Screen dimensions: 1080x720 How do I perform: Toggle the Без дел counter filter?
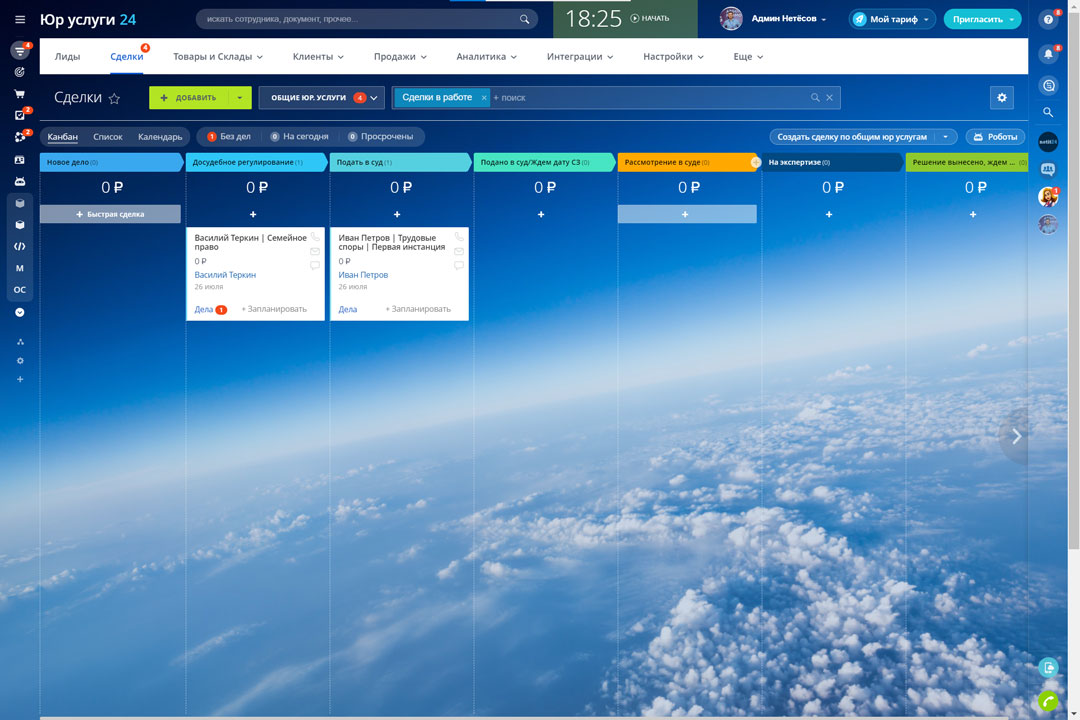tap(229, 136)
